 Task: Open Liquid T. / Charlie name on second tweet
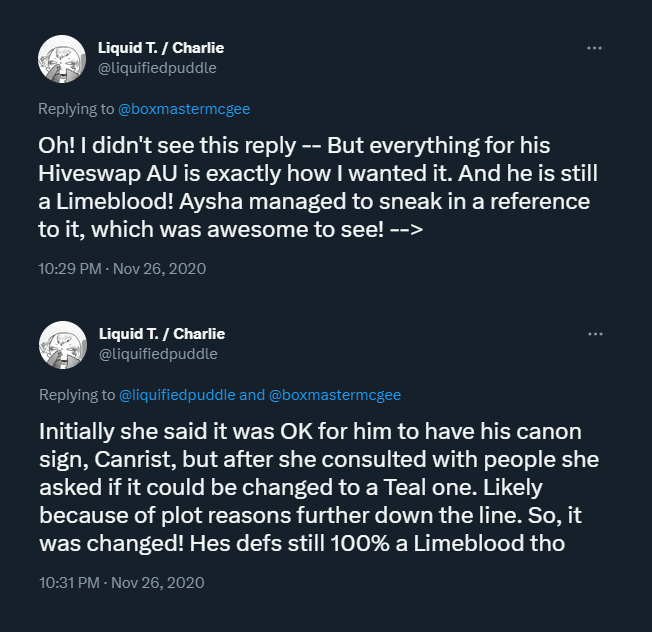pos(161,334)
